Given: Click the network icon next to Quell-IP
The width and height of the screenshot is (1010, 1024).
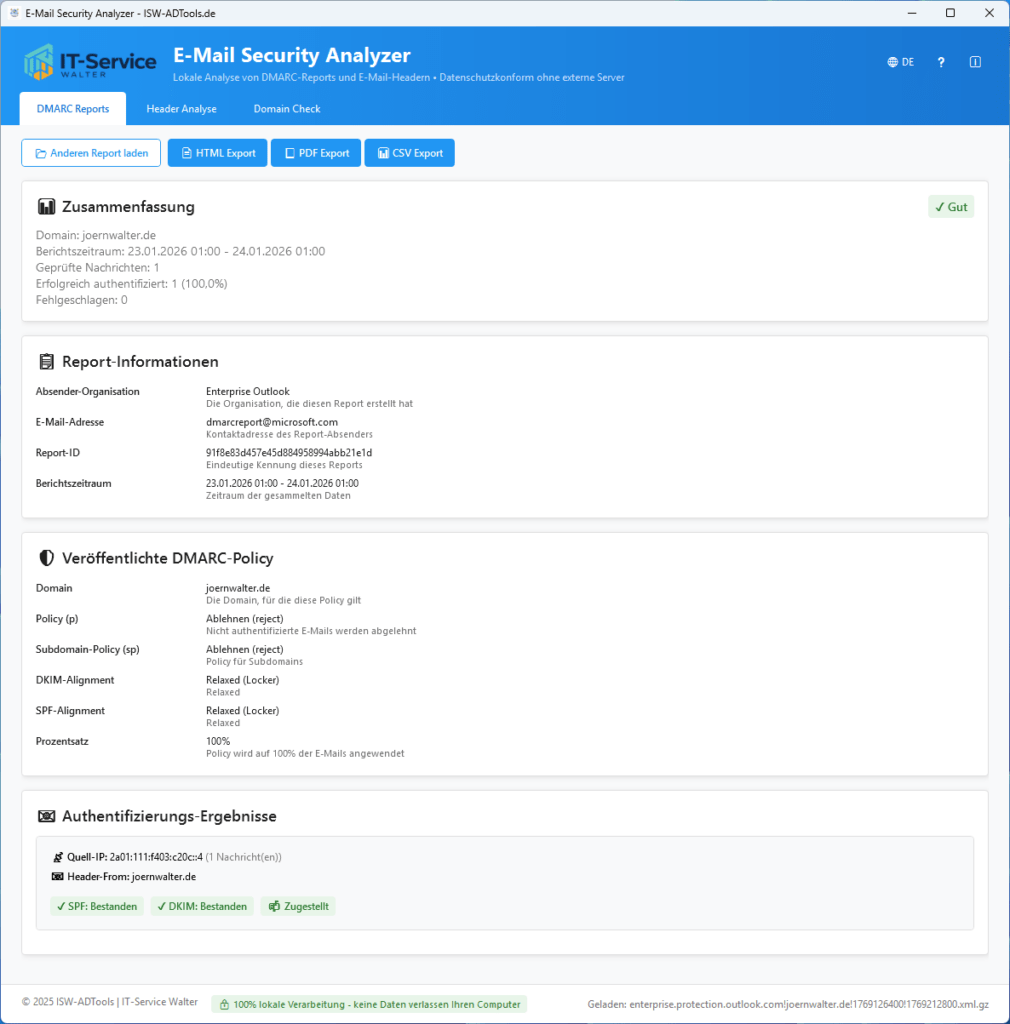Looking at the screenshot, I should pos(56,856).
